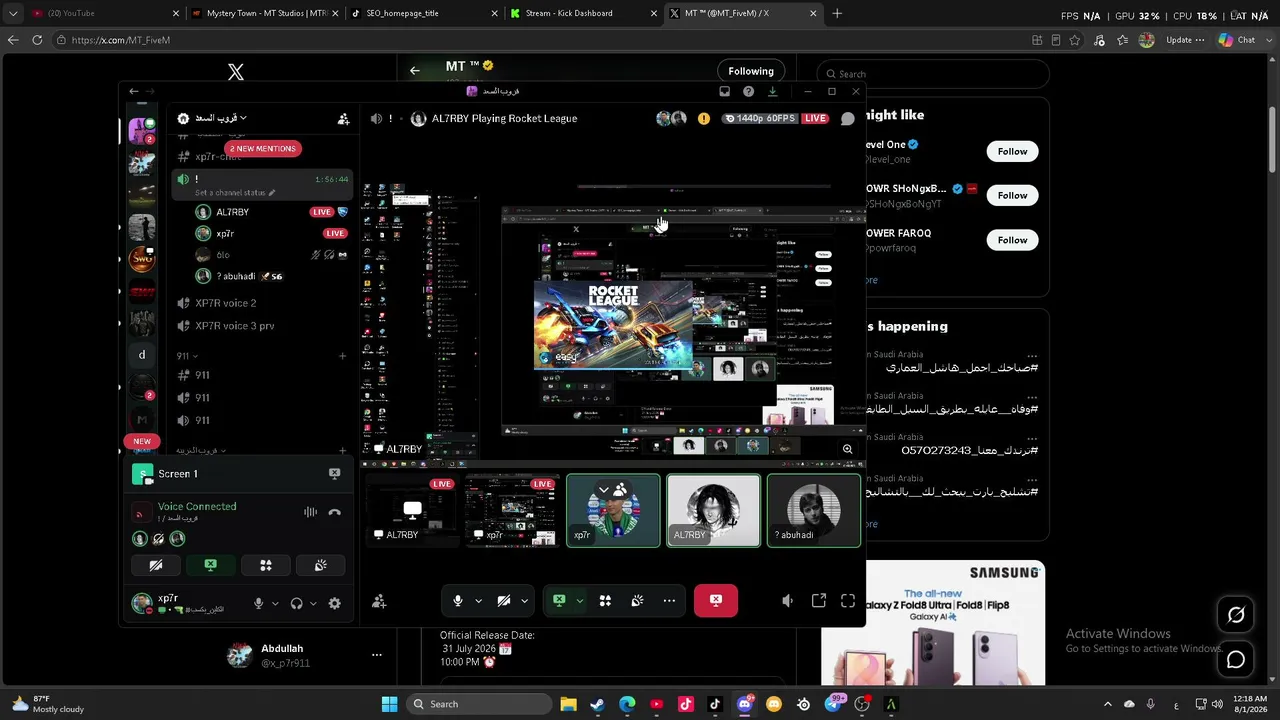Turn on camera in bottom call controls
Viewport: 1280px width, 720px height.
click(x=504, y=601)
